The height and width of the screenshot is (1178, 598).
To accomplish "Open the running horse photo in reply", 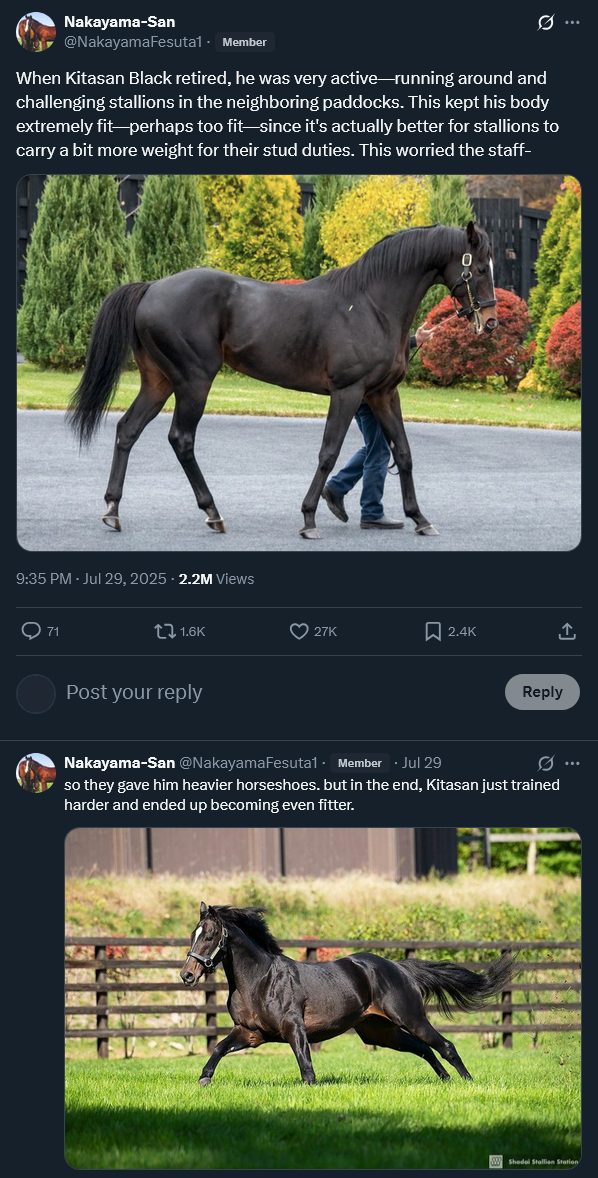I will click(323, 998).
